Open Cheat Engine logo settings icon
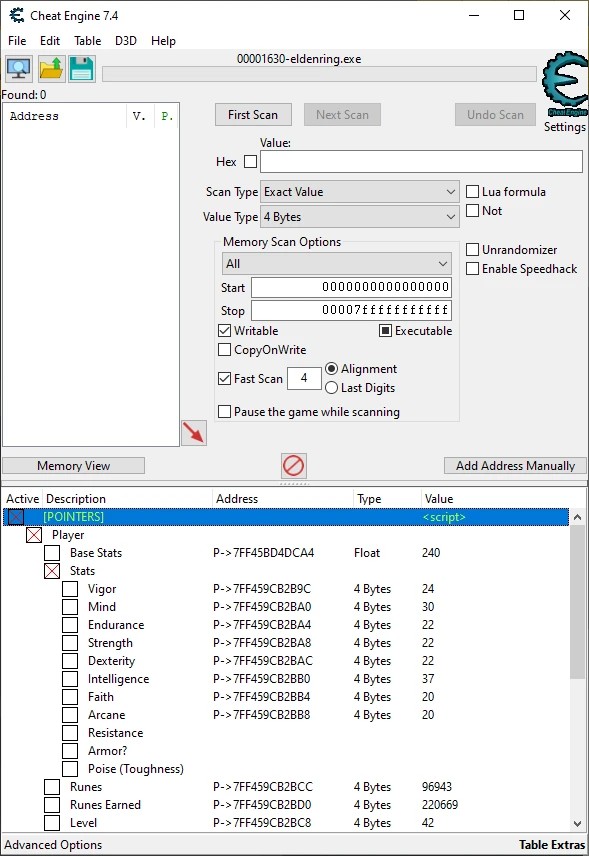Screen dimensions: 589x856 tap(564, 84)
